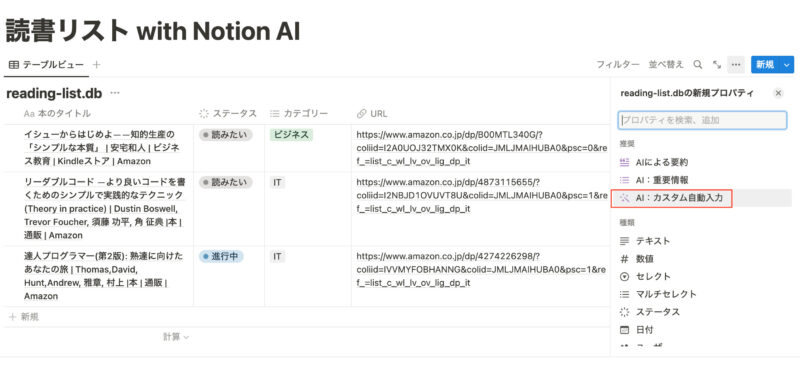Expand the dropdown arrow next to 新規
The height and width of the screenshot is (371, 800).
click(787, 65)
